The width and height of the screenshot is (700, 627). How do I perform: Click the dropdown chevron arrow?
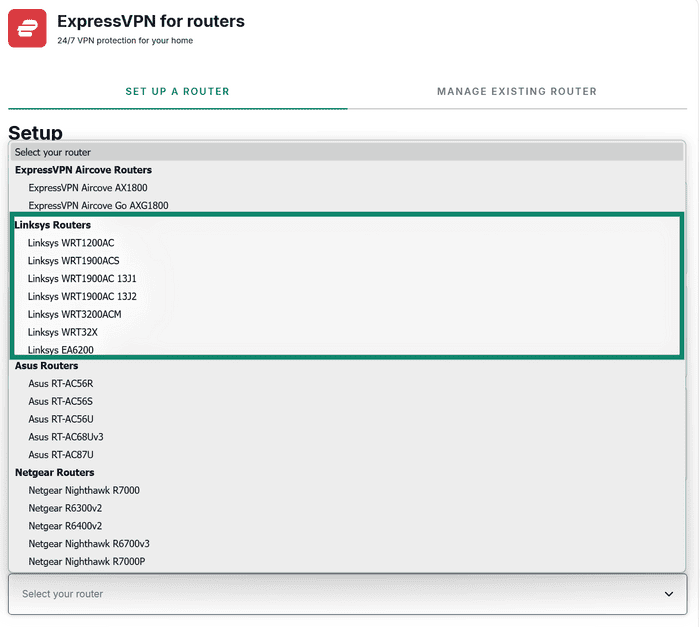[668, 594]
